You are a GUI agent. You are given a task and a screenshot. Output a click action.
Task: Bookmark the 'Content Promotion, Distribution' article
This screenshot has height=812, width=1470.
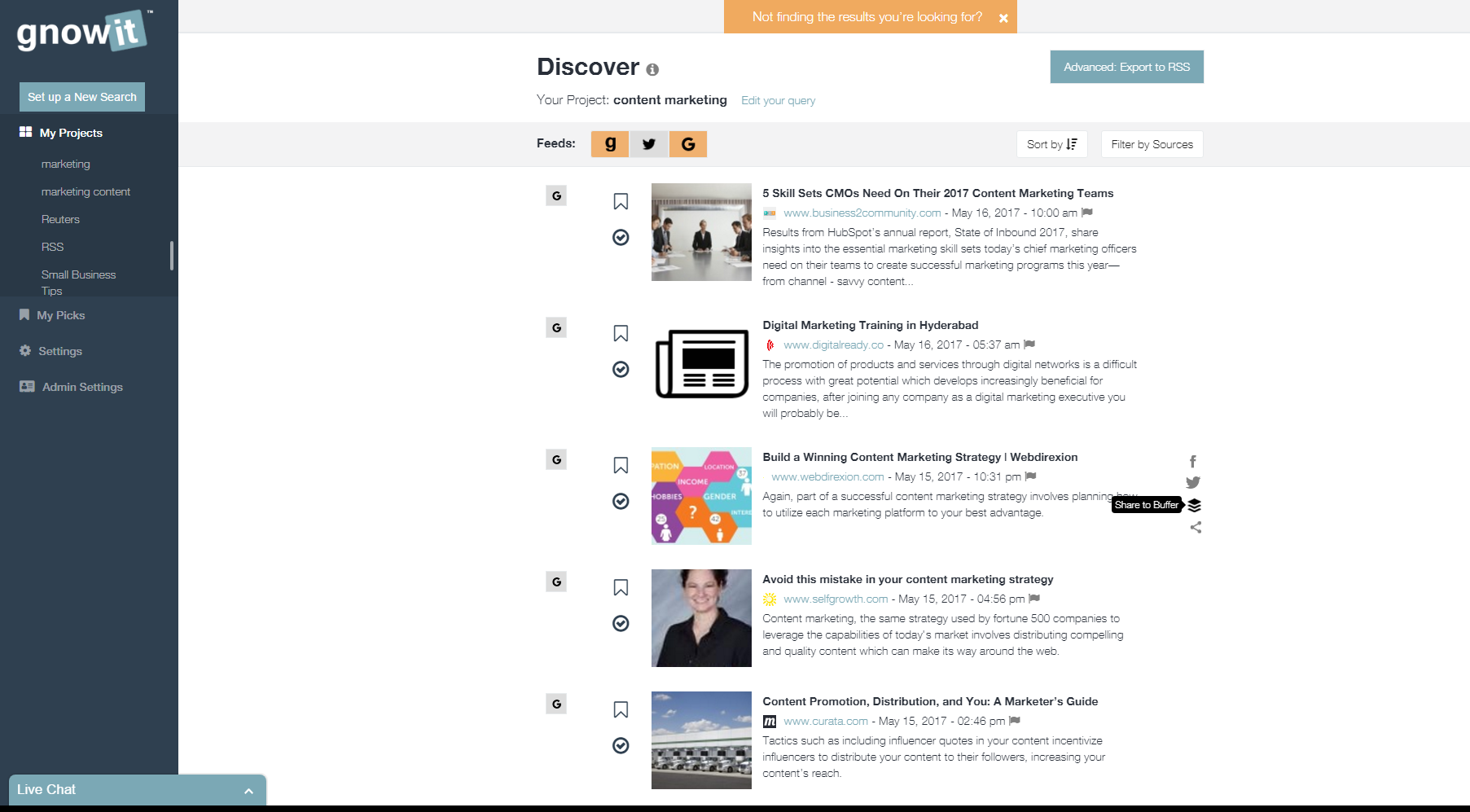coord(621,709)
